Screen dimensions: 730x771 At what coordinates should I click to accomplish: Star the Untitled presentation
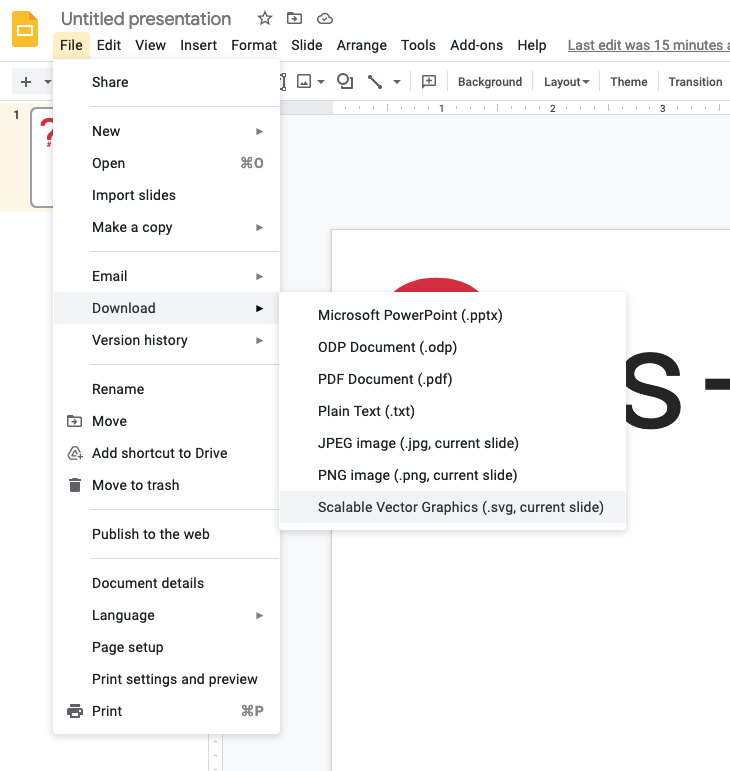tap(264, 19)
